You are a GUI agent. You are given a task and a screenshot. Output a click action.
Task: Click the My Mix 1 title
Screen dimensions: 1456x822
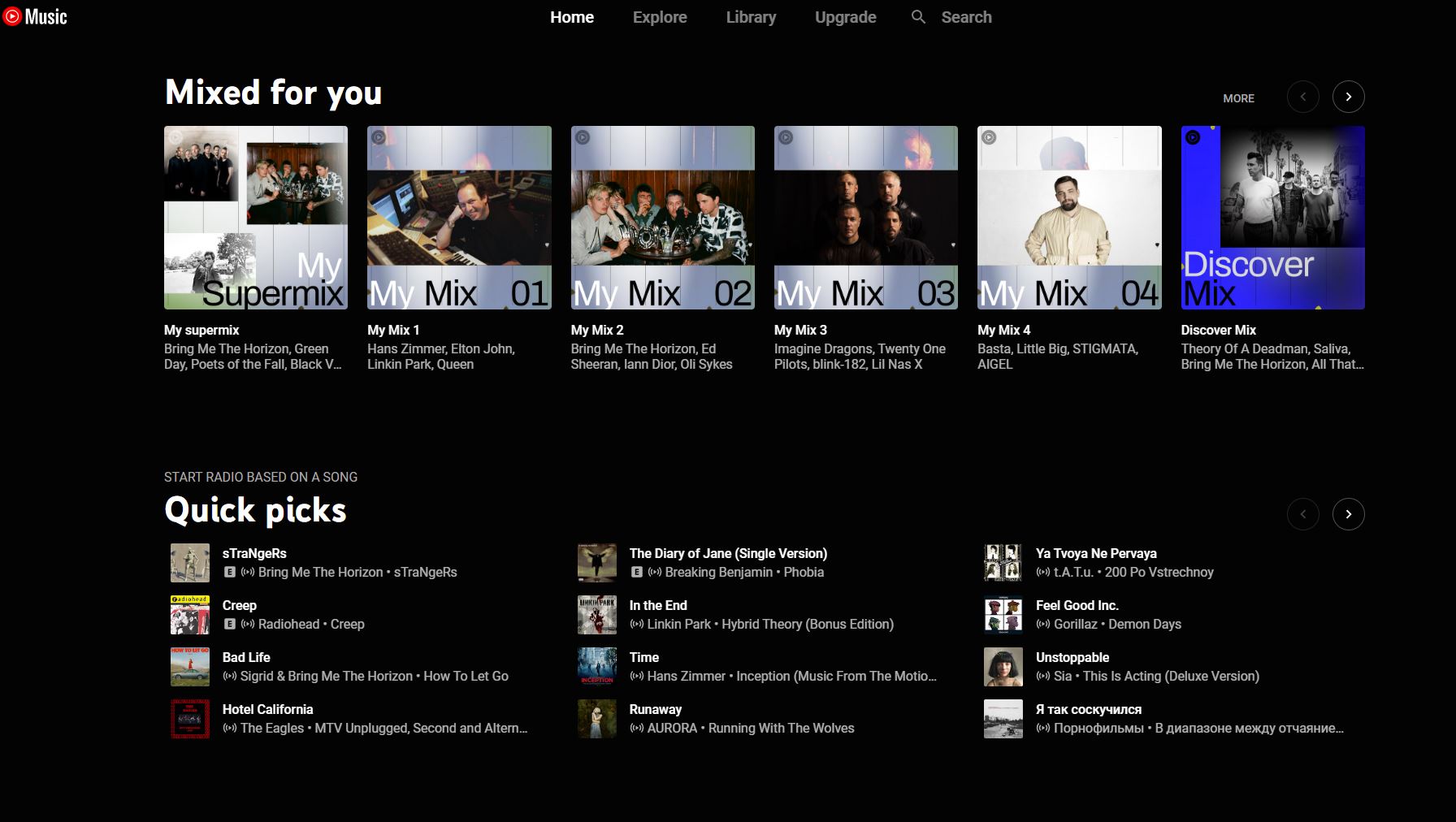393,330
